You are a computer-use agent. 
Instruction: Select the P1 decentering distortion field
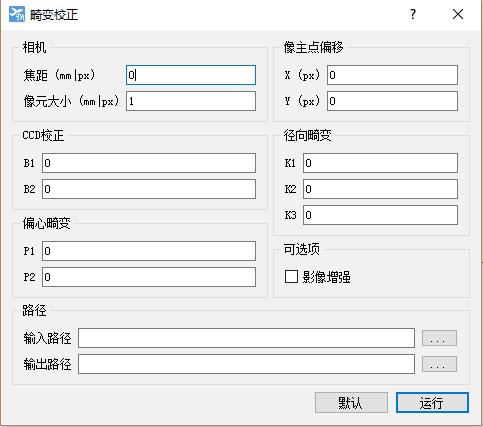[149, 251]
